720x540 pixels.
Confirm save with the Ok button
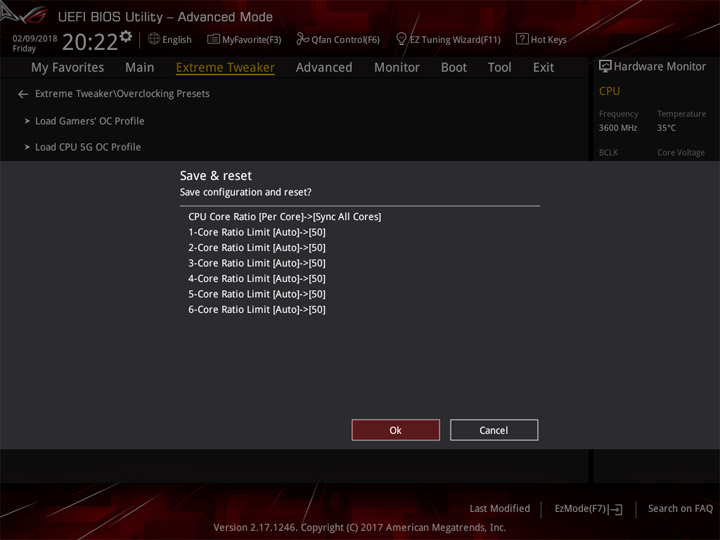395,430
